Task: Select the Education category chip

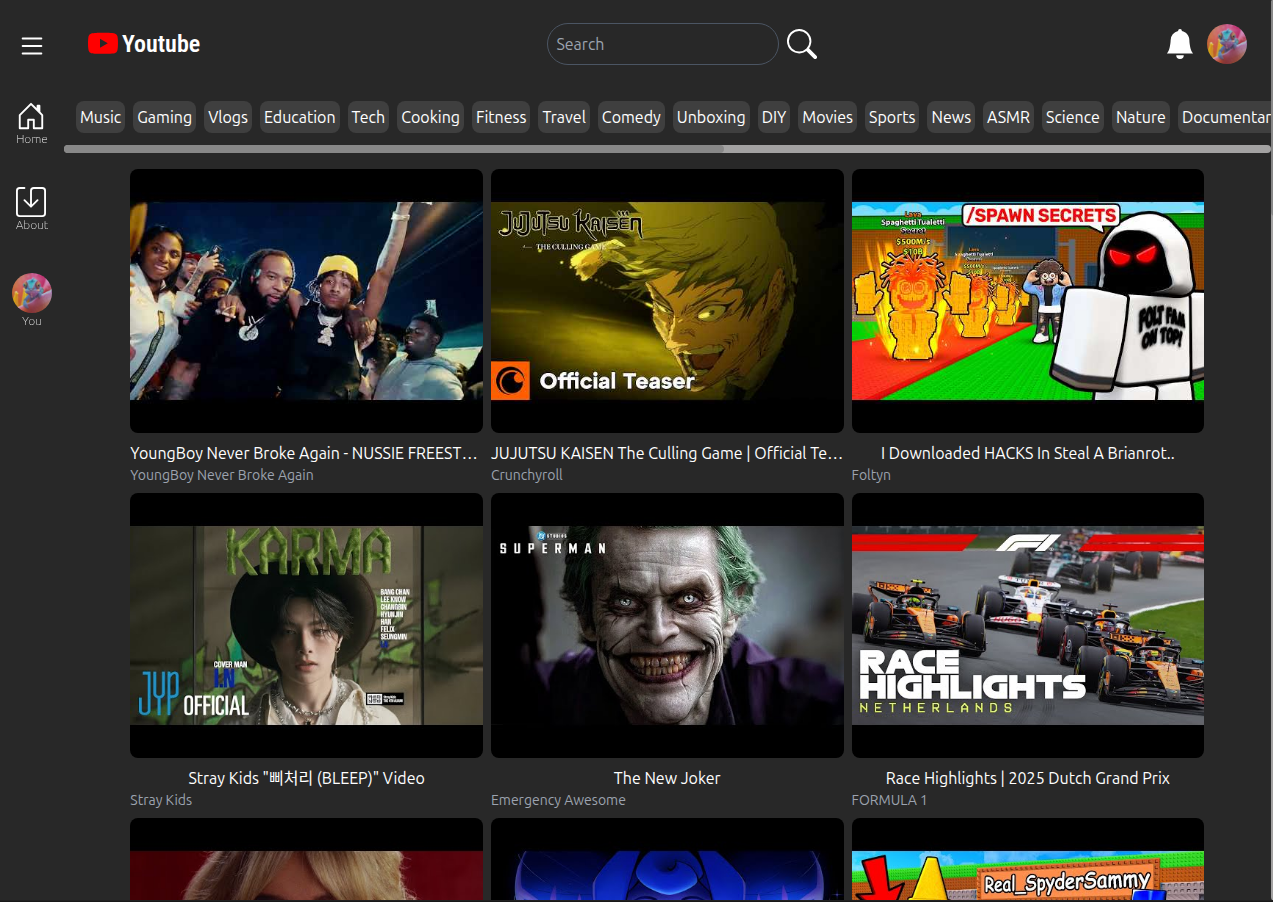Action: coord(300,117)
